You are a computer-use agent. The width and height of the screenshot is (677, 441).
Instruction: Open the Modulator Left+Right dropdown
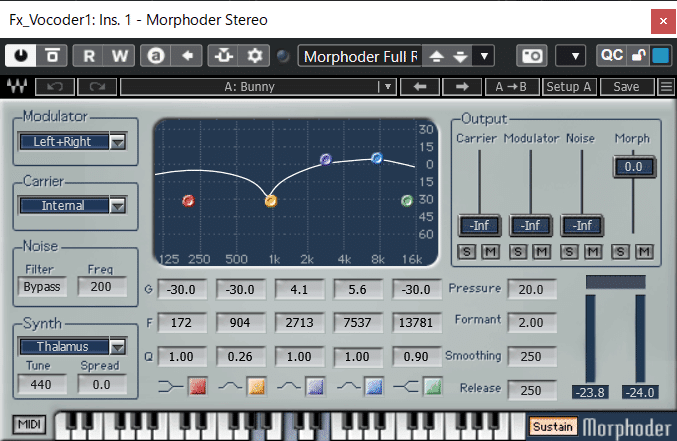(73, 142)
